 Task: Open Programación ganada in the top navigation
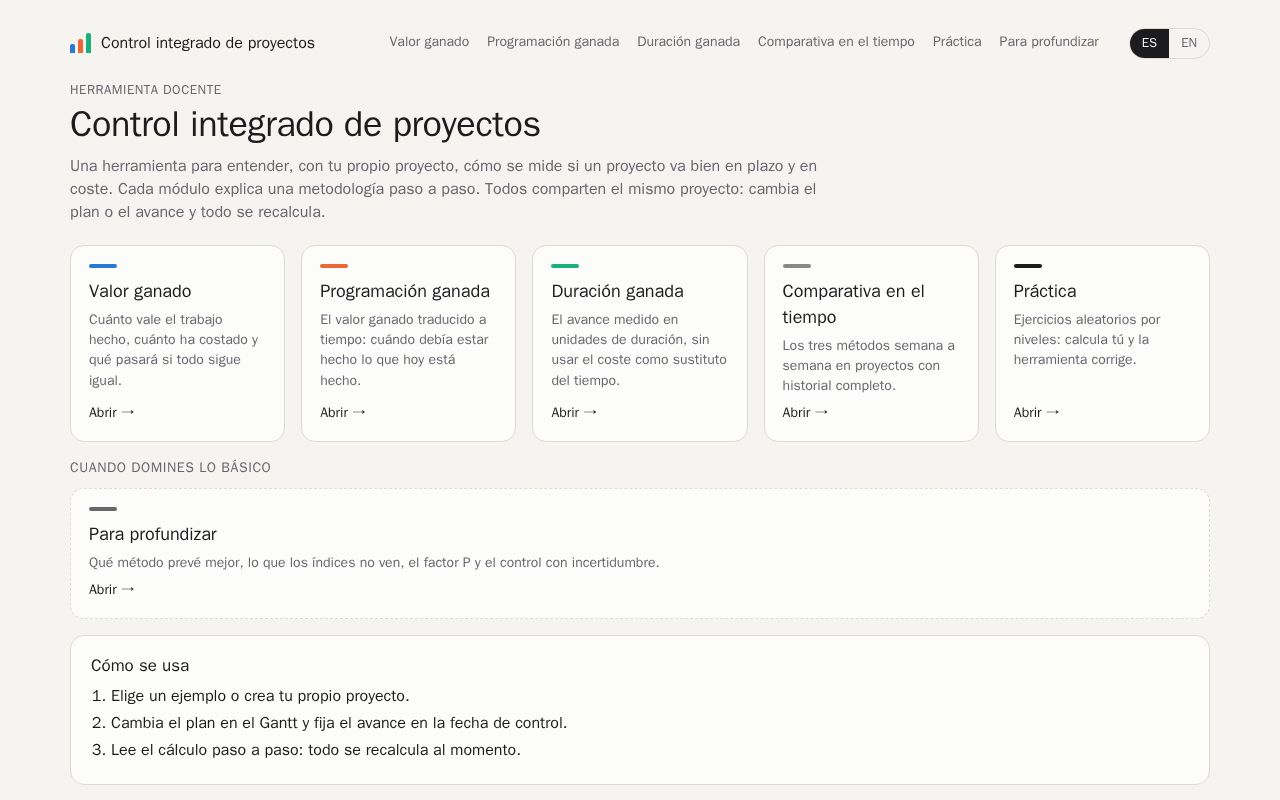(553, 42)
